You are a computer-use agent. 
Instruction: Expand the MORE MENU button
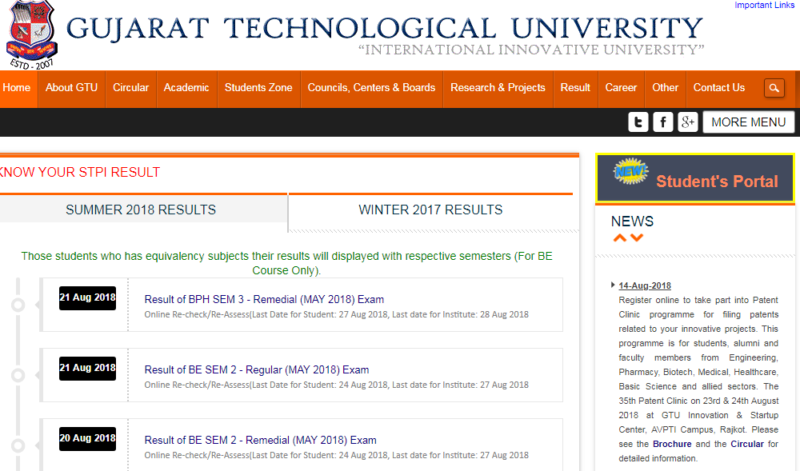click(x=748, y=122)
